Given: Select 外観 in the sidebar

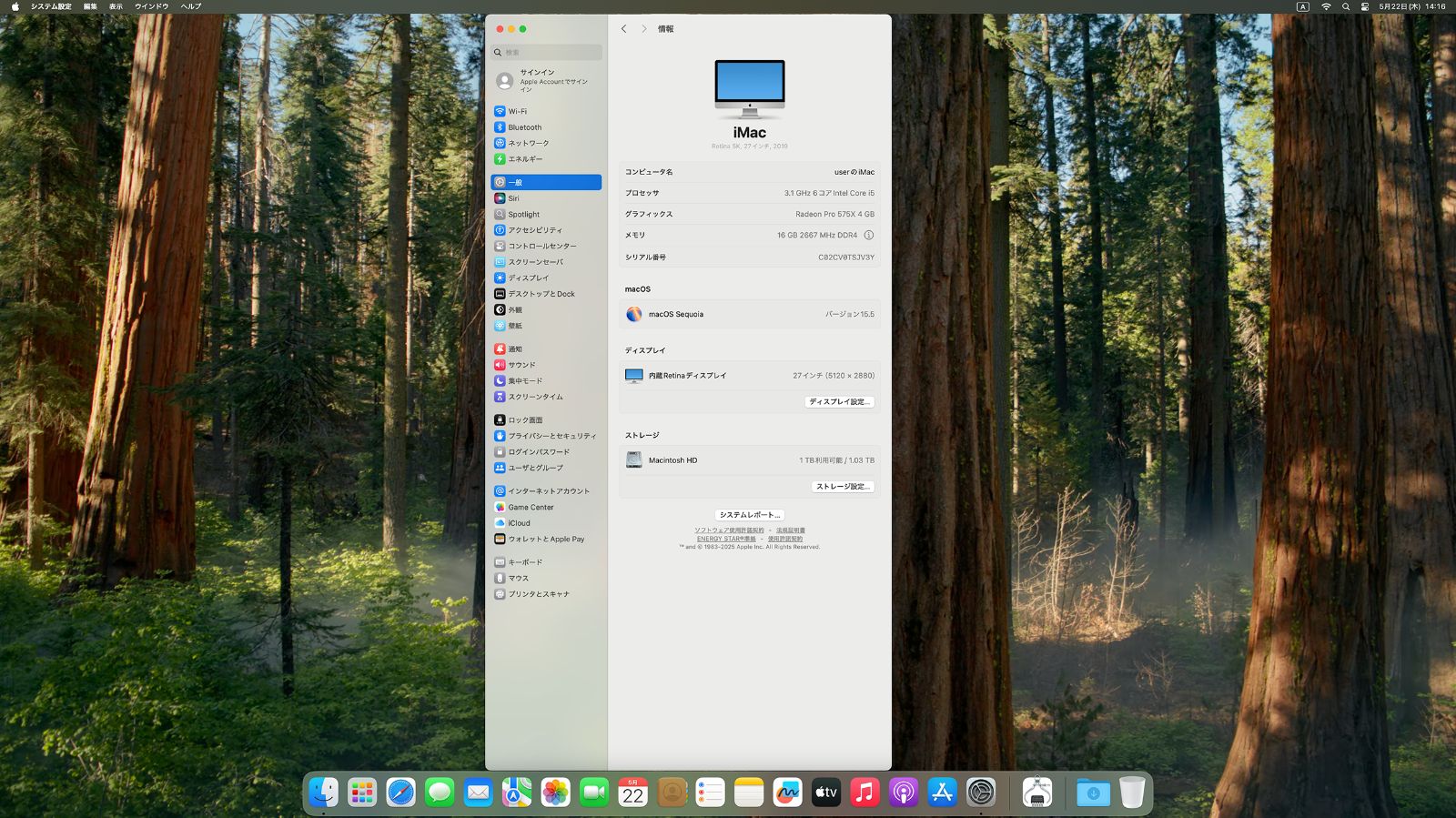Looking at the screenshot, I should (x=546, y=309).
